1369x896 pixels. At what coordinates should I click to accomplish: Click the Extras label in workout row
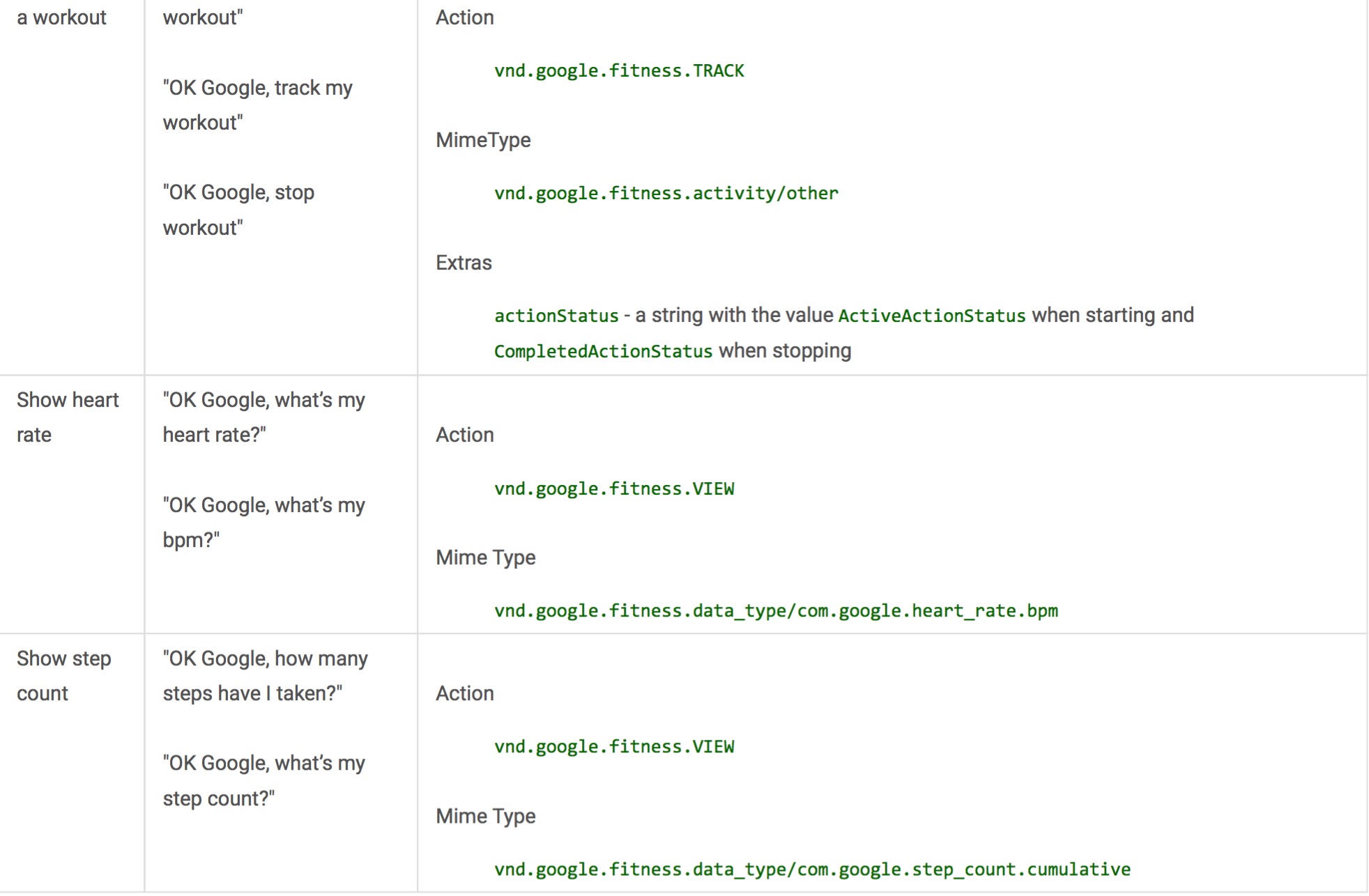point(464,263)
